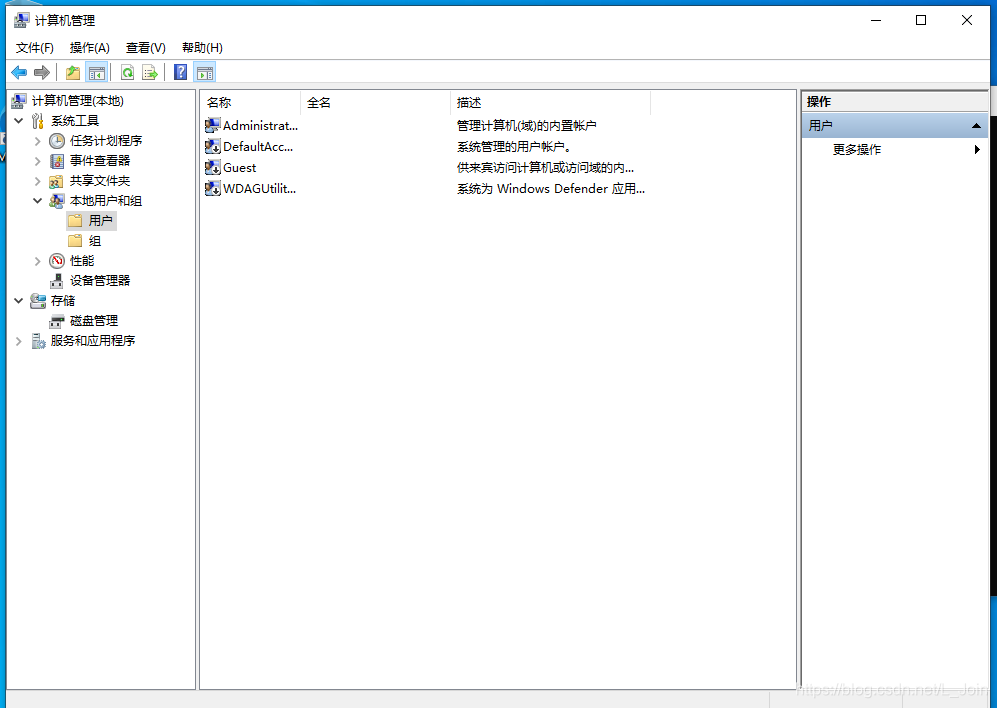Sort by the 描述 column header
997x708 pixels.
pyautogui.click(x=551, y=102)
